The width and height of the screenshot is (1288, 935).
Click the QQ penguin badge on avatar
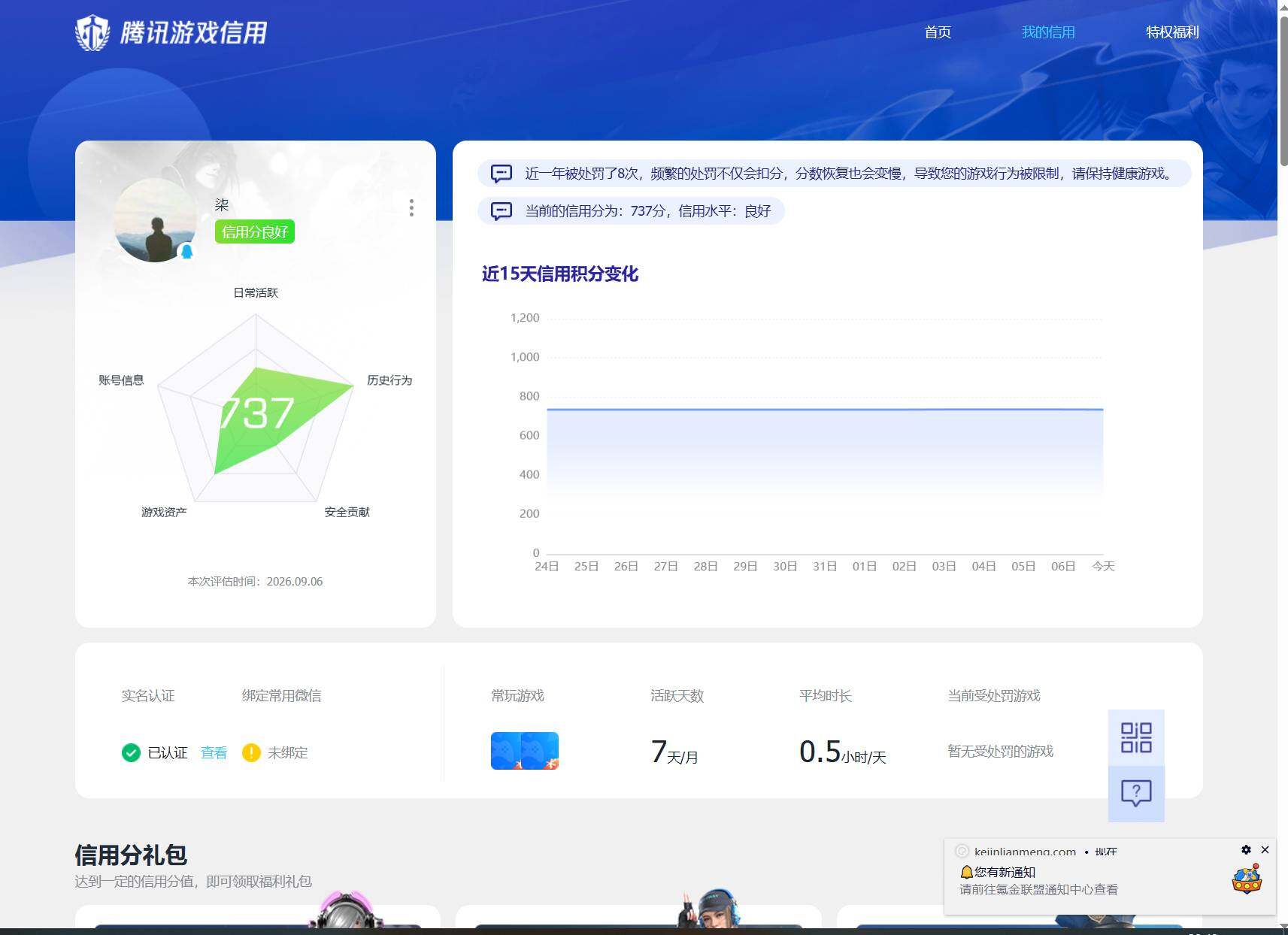[x=186, y=252]
